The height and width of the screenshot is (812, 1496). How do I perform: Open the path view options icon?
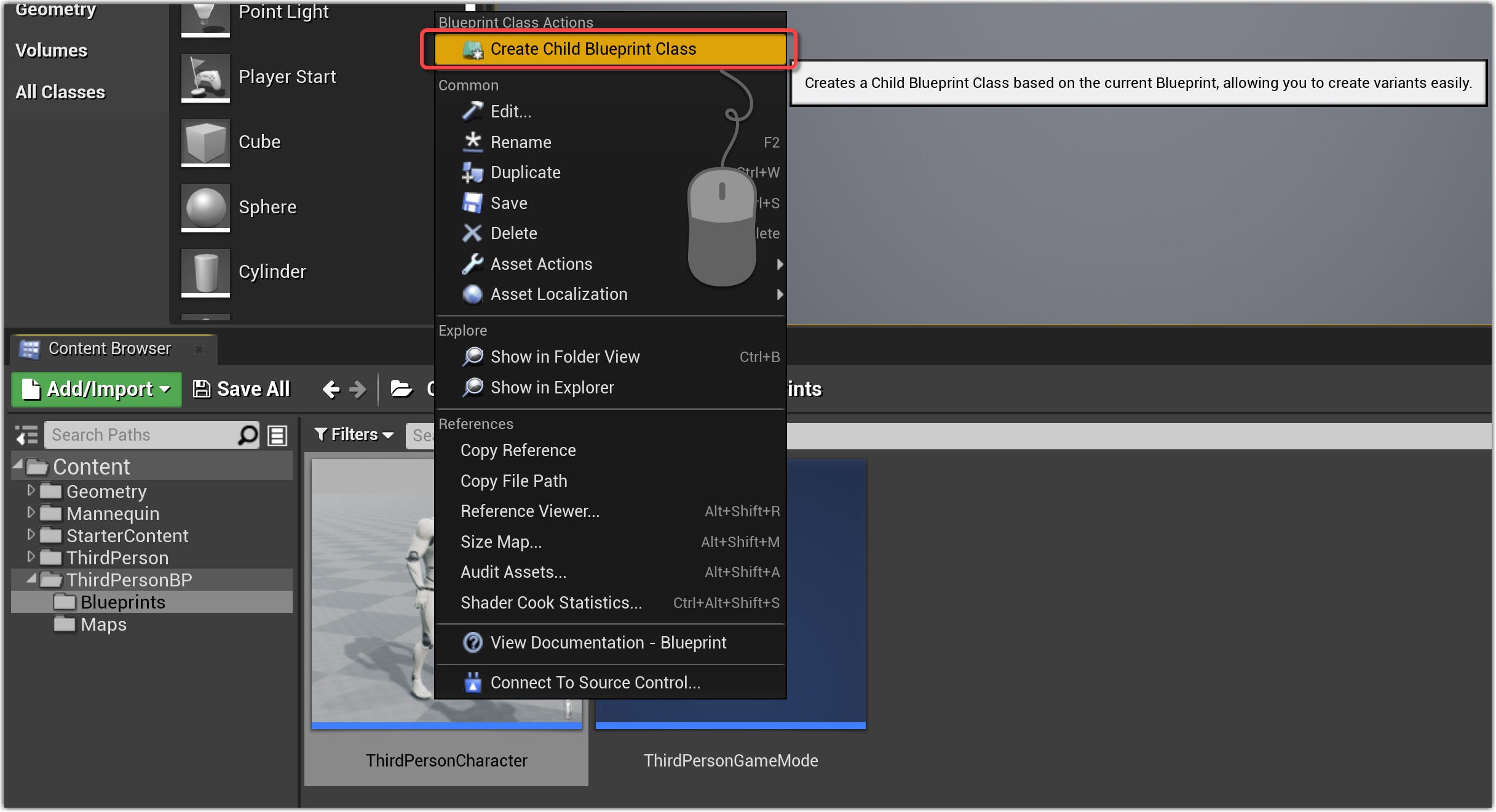click(278, 435)
